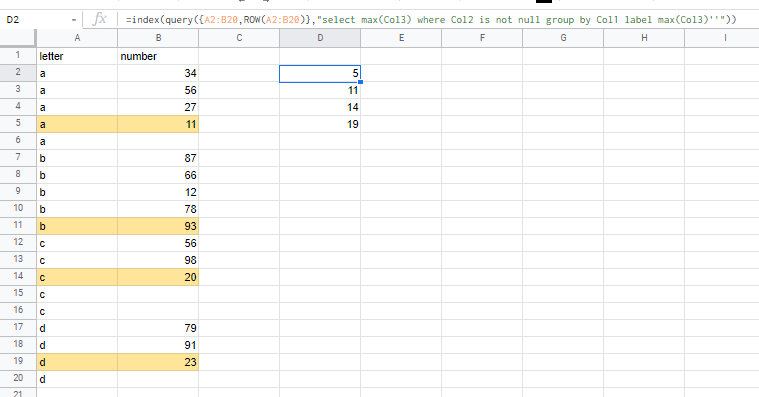This screenshot has width=759, height=397.
Task: Select row 1 header
Action: (18, 56)
